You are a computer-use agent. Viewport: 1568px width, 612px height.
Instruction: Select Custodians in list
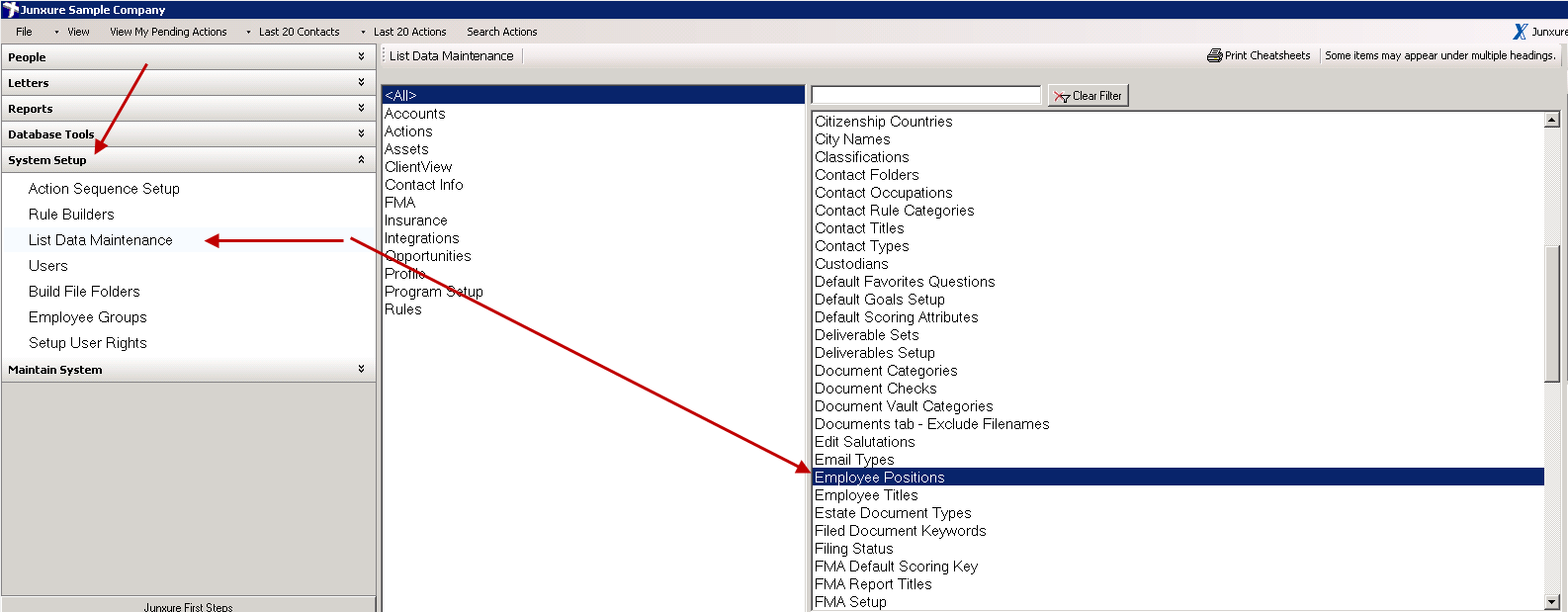coord(851,264)
